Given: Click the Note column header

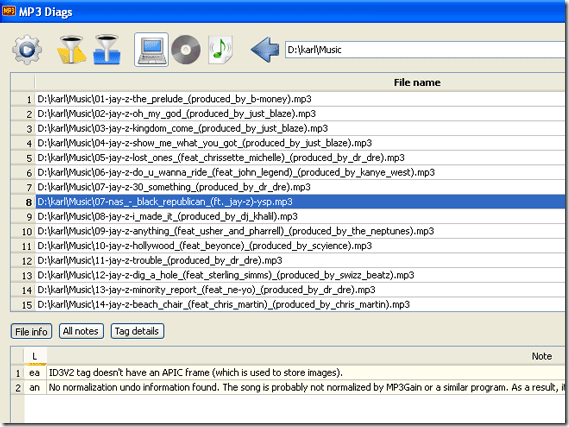Looking at the screenshot, I should pos(306,356).
